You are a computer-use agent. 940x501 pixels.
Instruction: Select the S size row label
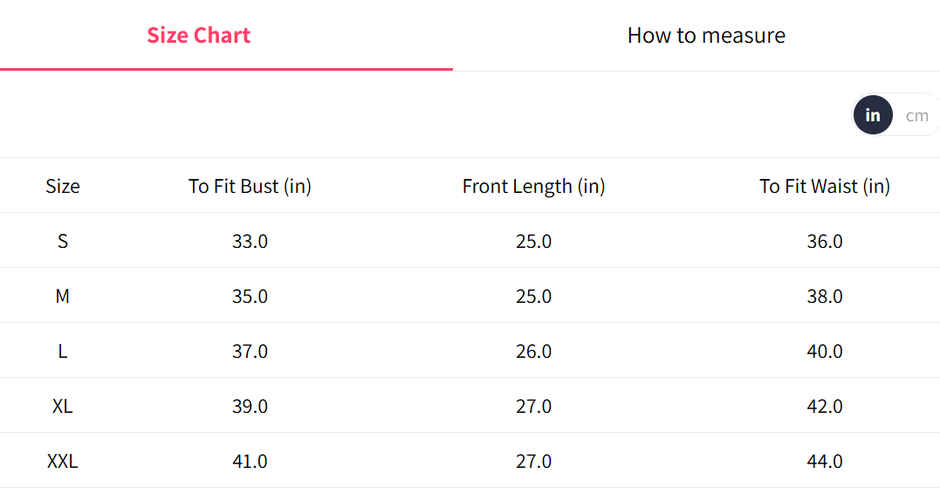(x=62, y=241)
